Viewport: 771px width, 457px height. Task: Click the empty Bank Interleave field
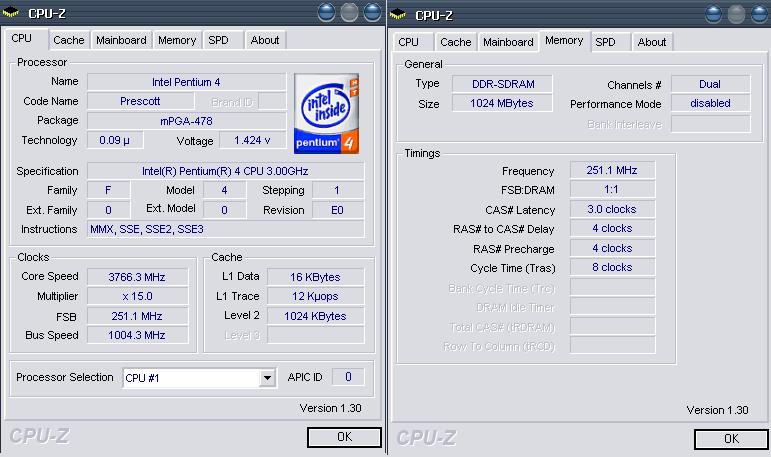tap(711, 124)
